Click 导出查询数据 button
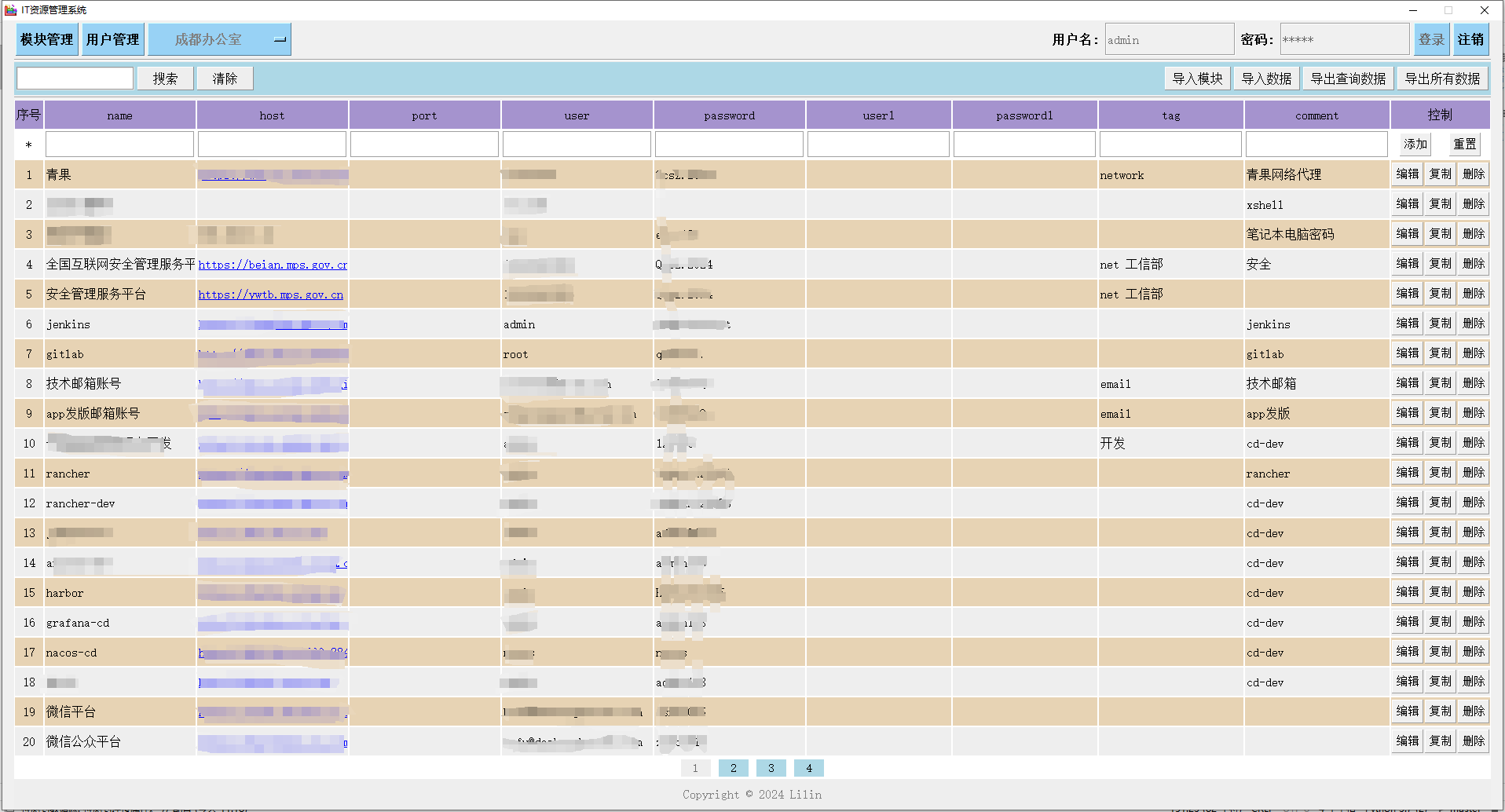Screen dimensions: 1505x812 [x=1348, y=79]
